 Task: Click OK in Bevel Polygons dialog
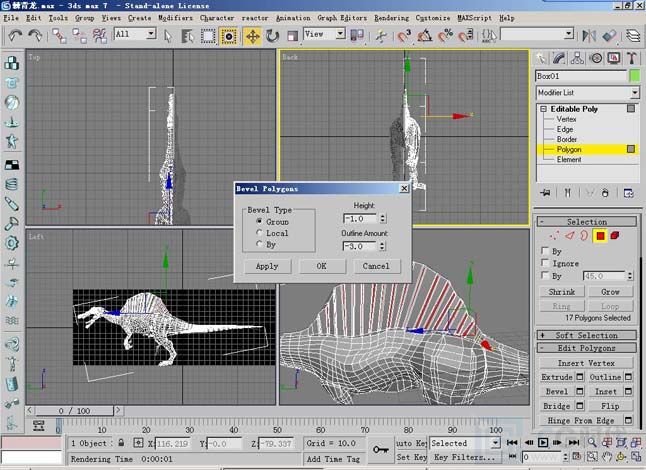(322, 266)
